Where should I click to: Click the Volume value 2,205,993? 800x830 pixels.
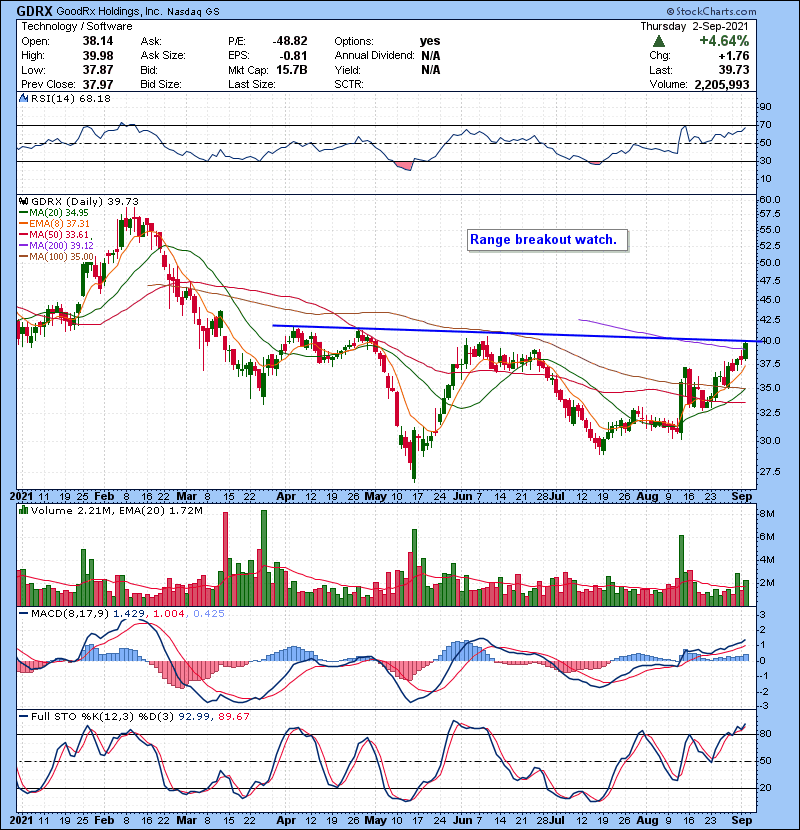(x=722, y=84)
